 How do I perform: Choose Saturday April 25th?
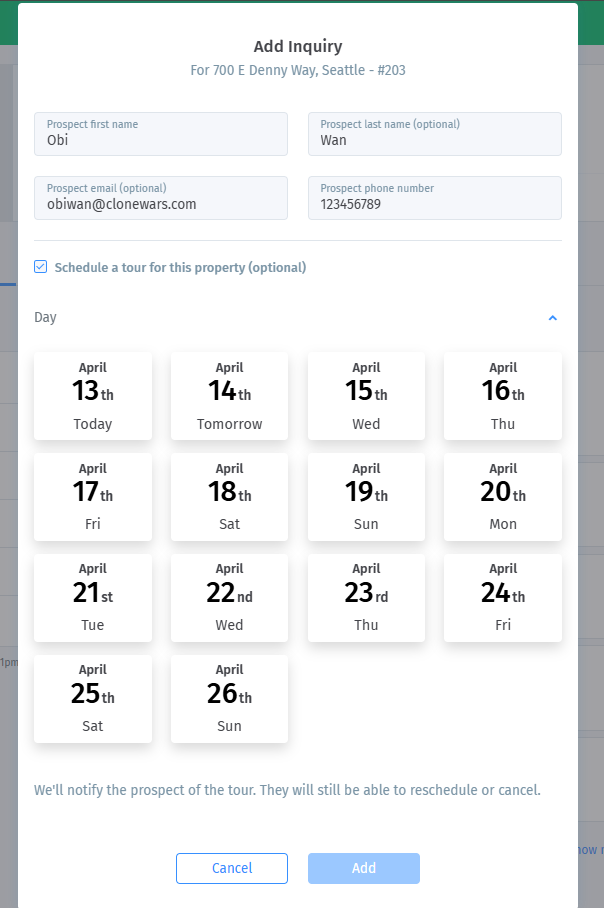[93, 699]
